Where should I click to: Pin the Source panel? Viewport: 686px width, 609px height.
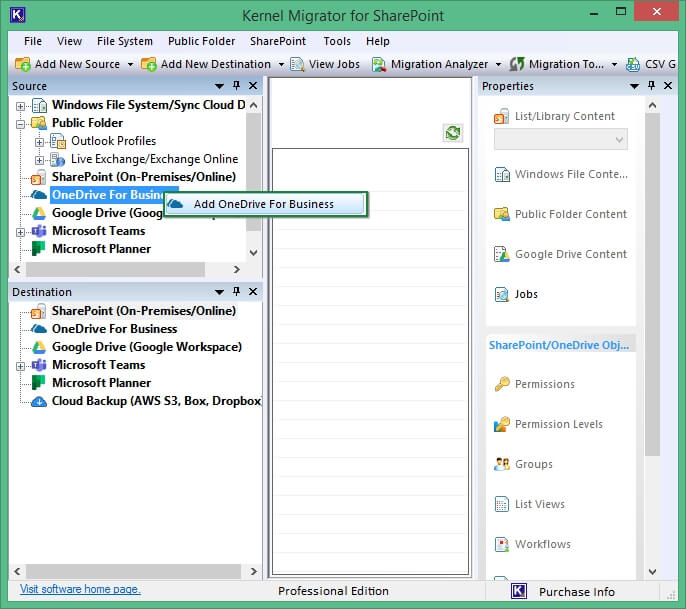coord(237,85)
